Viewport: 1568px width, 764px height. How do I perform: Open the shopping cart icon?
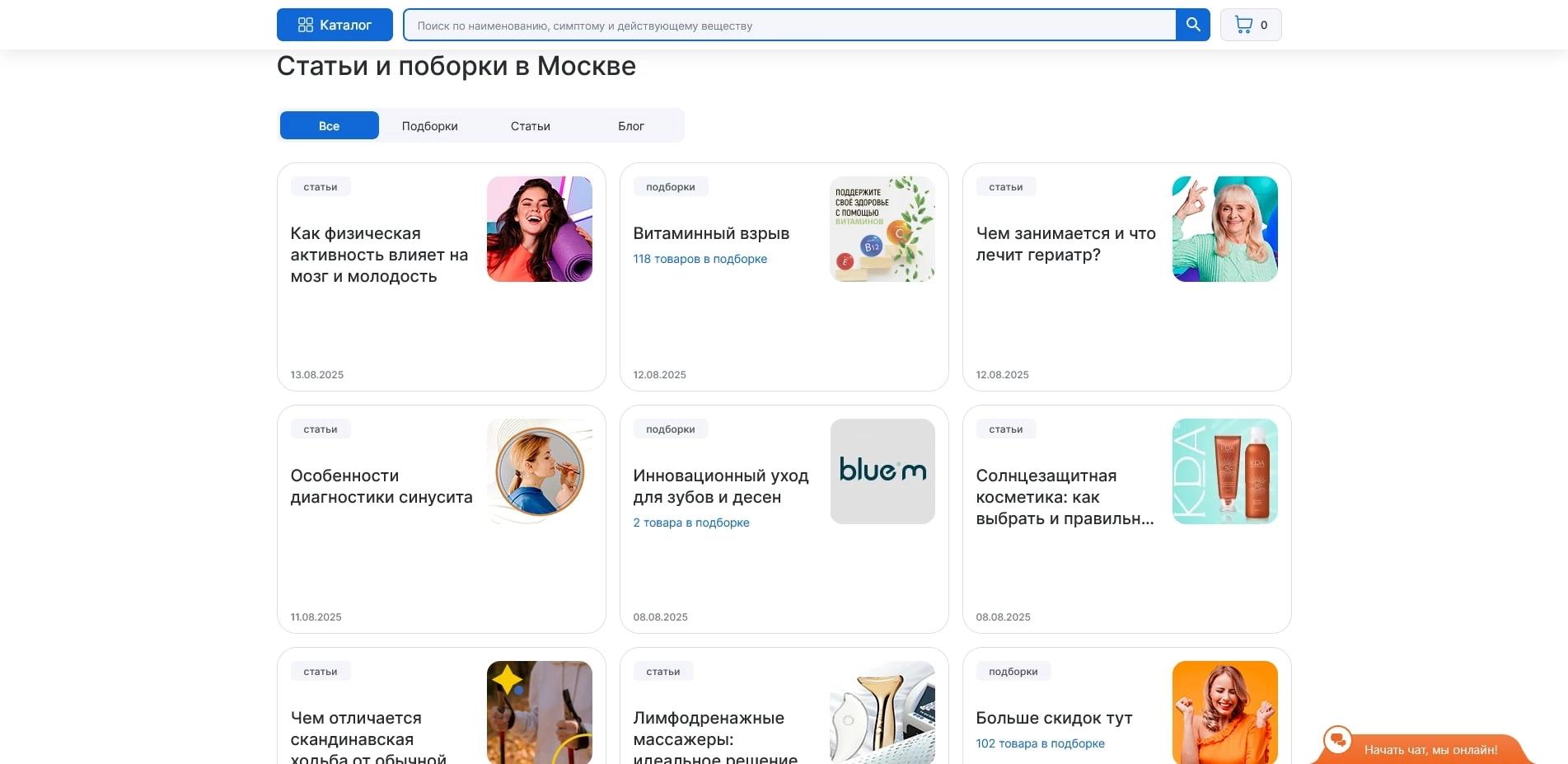[x=1243, y=25]
